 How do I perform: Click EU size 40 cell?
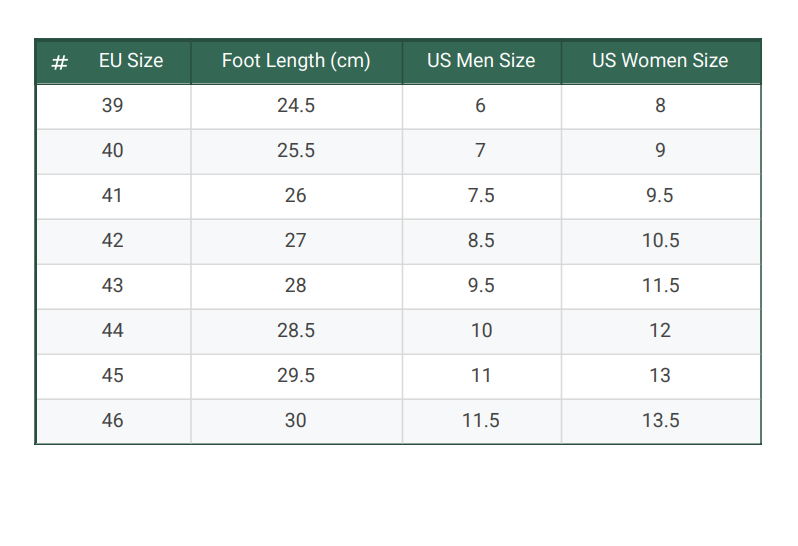[113, 151]
